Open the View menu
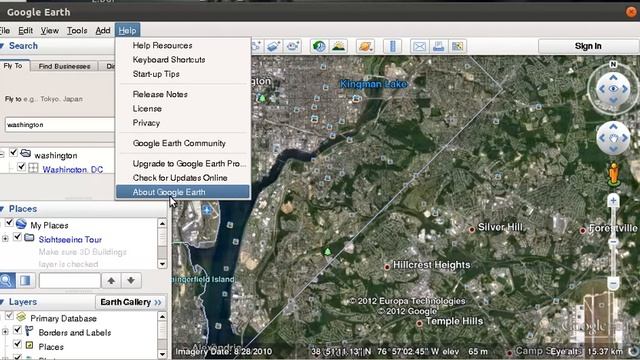Viewport: 640px width, 360px height. [x=49, y=30]
